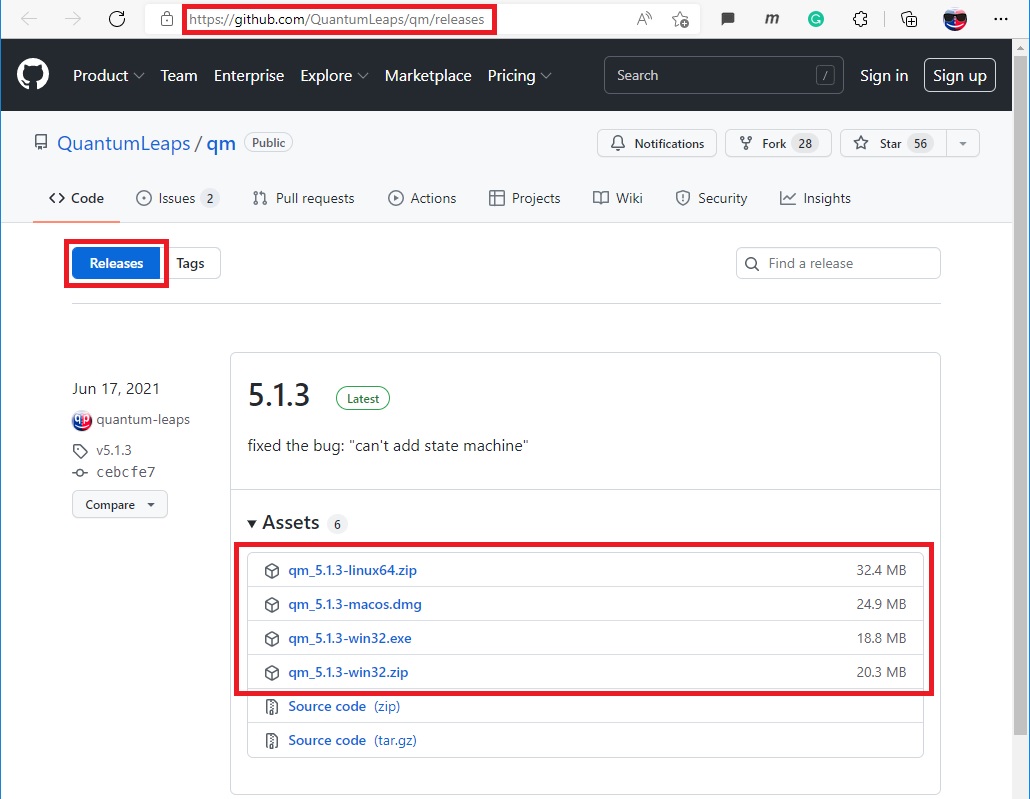Open browser settings three-dots menu
Image resolution: width=1030 pixels, height=799 pixels.
1001,19
